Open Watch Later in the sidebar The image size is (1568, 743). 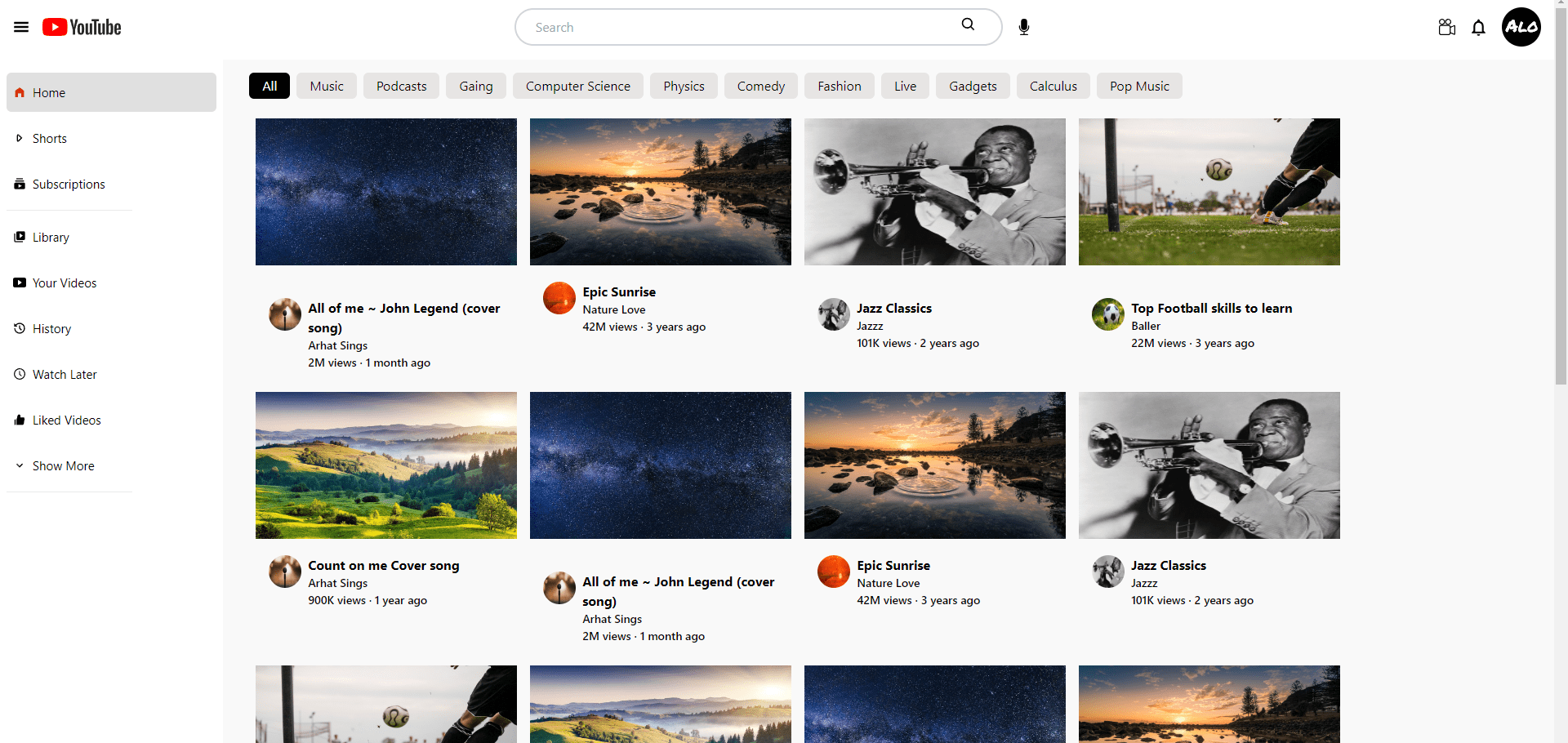[65, 375]
